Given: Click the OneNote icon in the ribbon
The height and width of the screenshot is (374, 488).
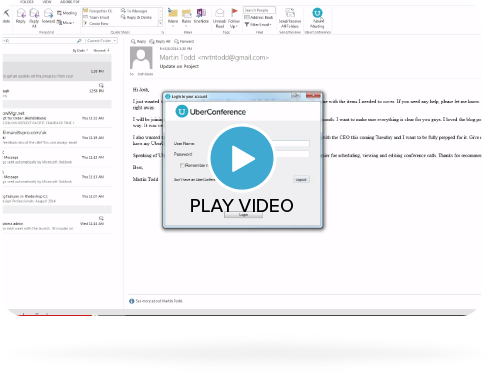Looking at the screenshot, I should (201, 16).
